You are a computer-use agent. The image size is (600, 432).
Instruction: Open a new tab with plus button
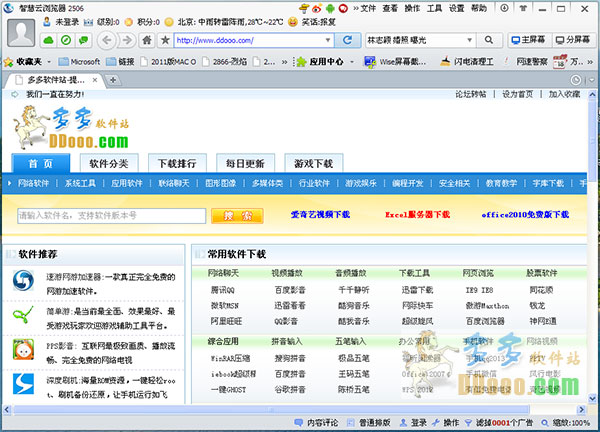(x=113, y=80)
